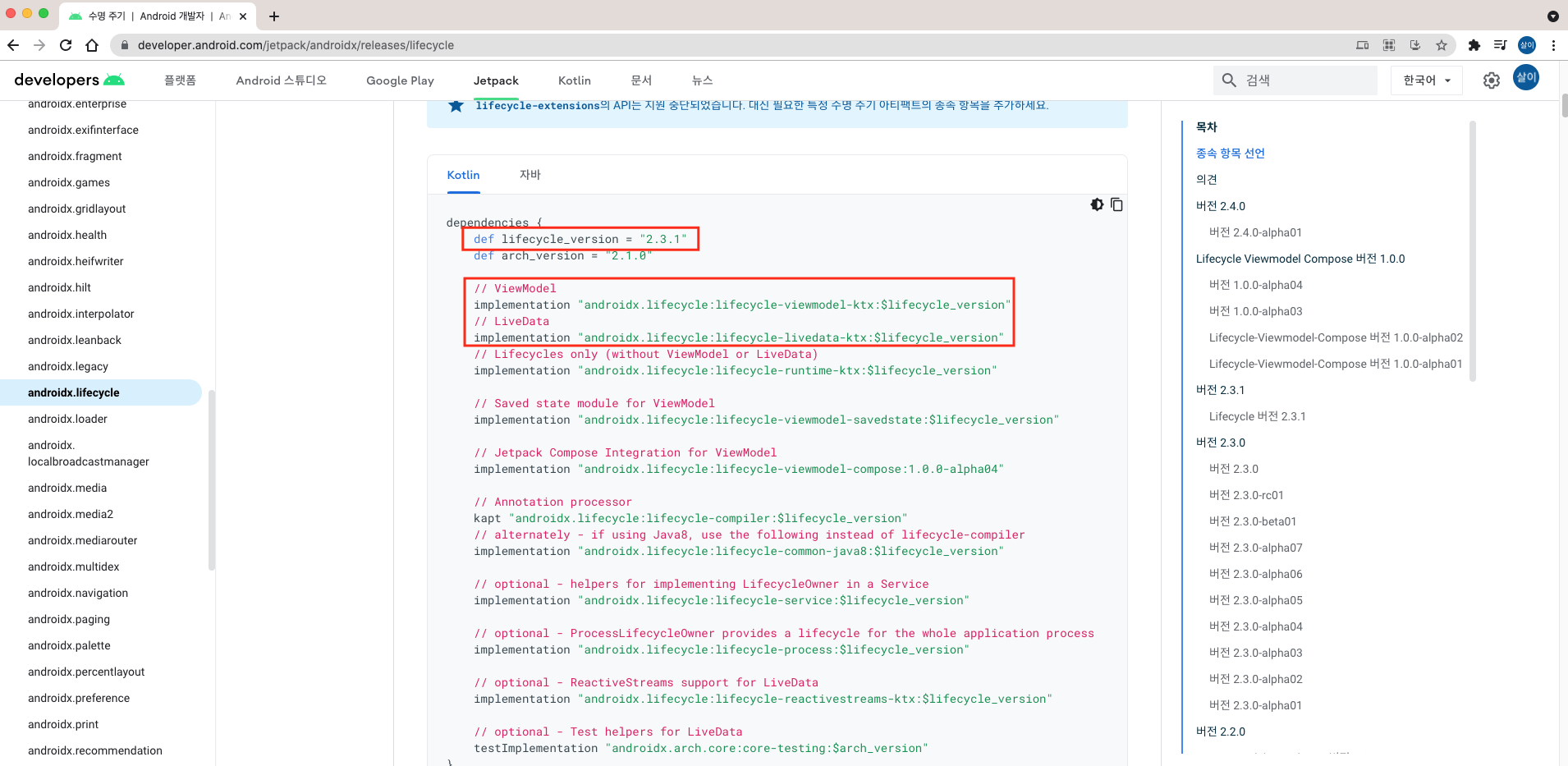1568x766 pixels.
Task: Jump to Lifecycle 버전 2.3.1
Action: [1257, 416]
